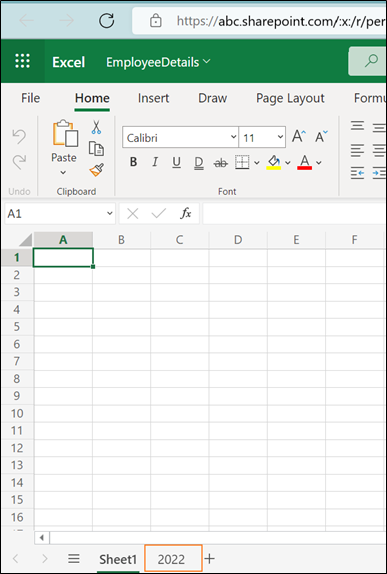Decrease font size with smaller A

point(321,137)
